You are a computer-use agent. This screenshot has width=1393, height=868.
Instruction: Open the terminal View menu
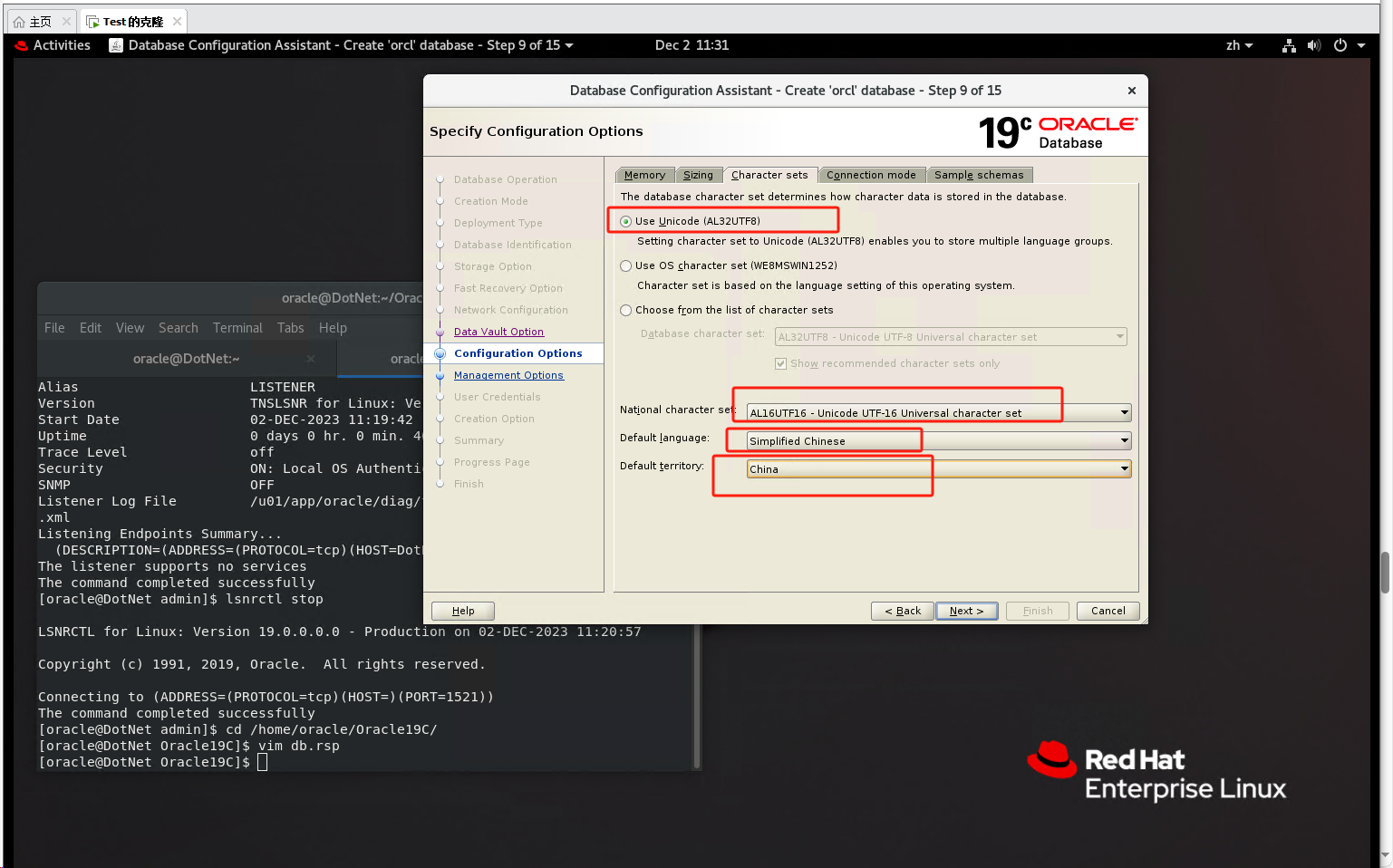(x=130, y=328)
